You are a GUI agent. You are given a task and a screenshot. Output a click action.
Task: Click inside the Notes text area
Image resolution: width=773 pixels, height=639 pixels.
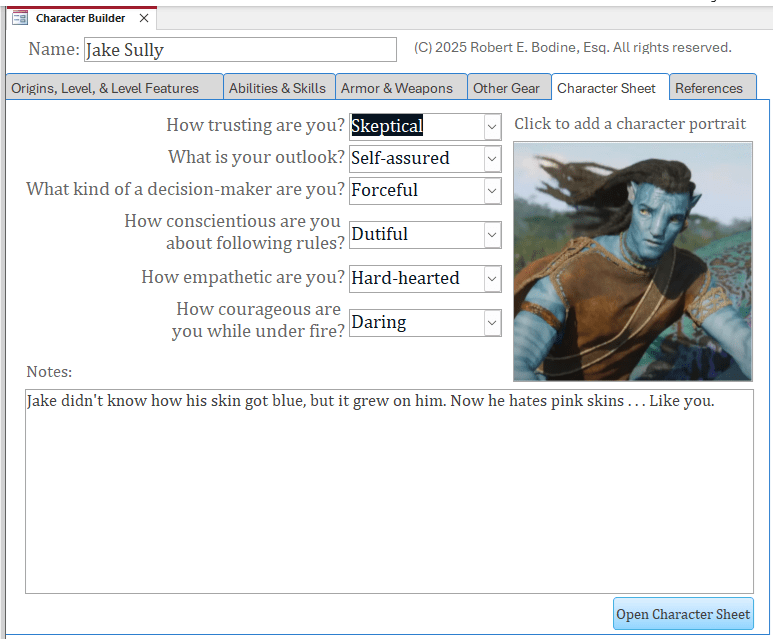[x=389, y=491]
